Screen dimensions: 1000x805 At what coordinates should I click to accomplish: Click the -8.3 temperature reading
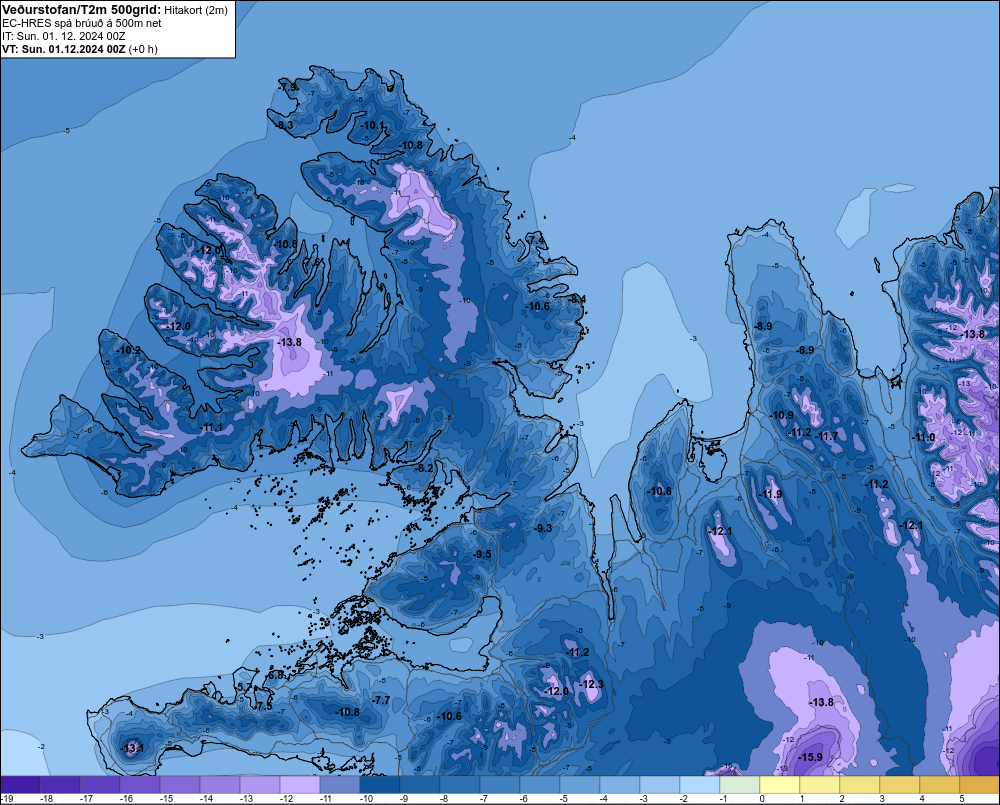coord(284,125)
